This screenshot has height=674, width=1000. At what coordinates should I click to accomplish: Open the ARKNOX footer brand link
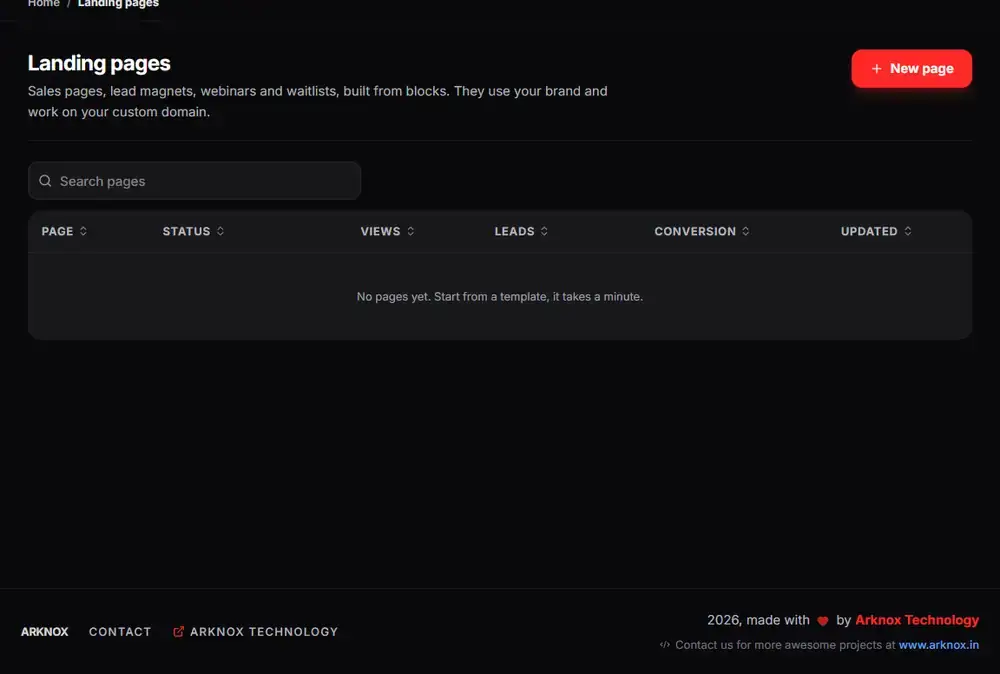click(x=45, y=632)
